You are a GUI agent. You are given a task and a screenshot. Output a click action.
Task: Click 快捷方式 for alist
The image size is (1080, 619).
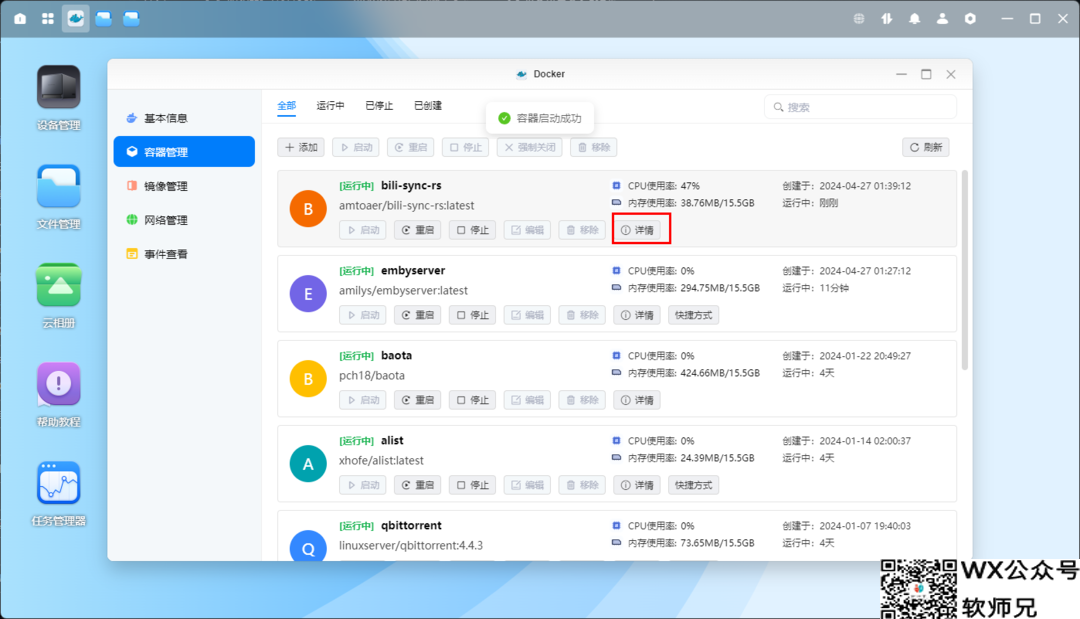tap(694, 485)
